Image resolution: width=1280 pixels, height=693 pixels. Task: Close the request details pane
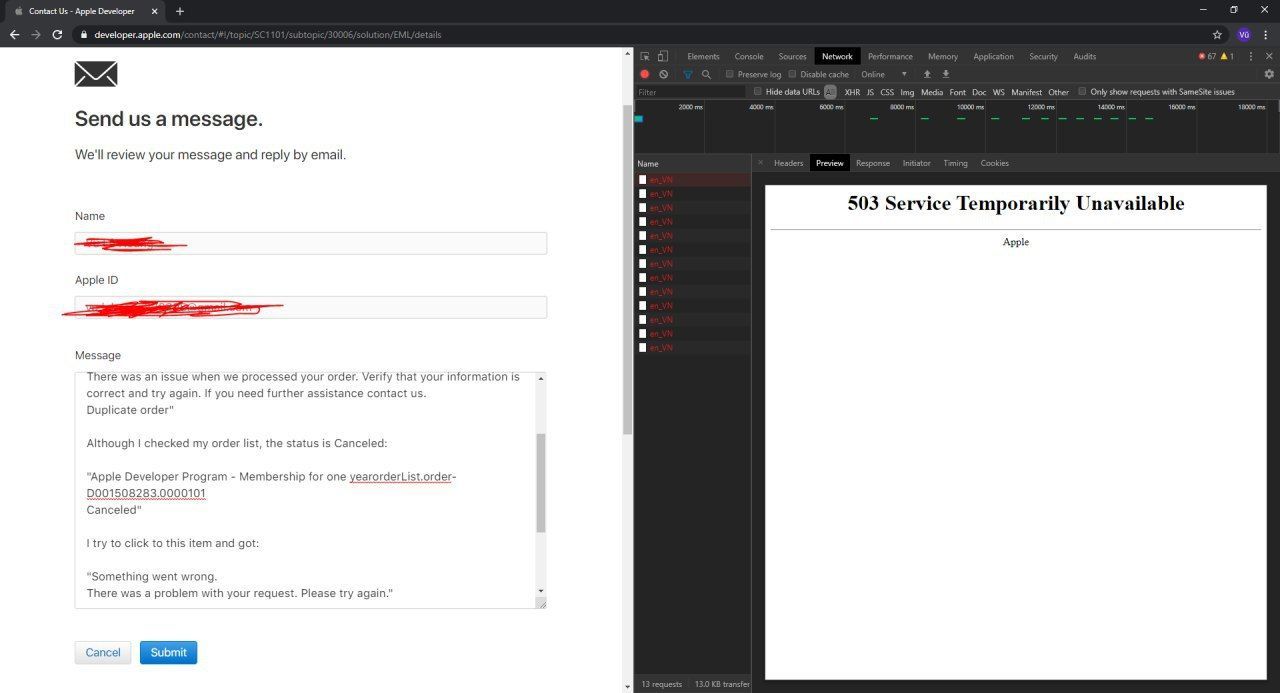(760, 163)
